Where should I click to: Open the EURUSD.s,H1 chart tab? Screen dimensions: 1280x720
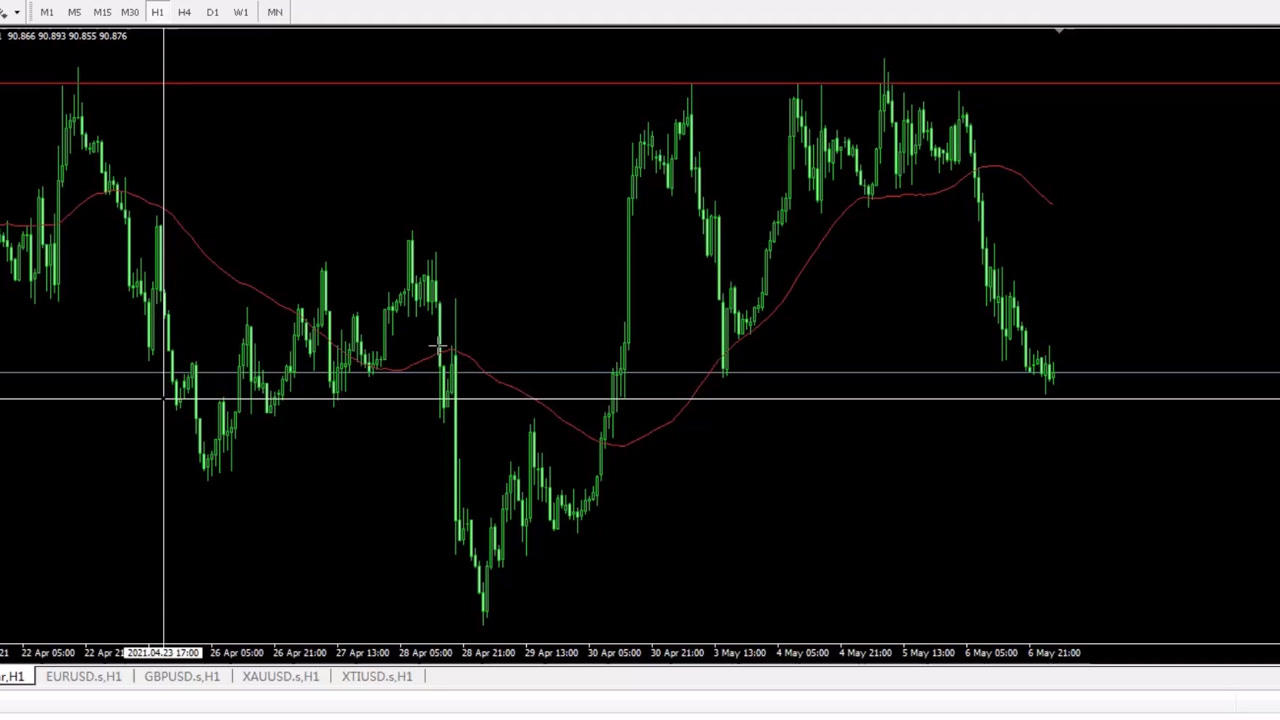84,677
